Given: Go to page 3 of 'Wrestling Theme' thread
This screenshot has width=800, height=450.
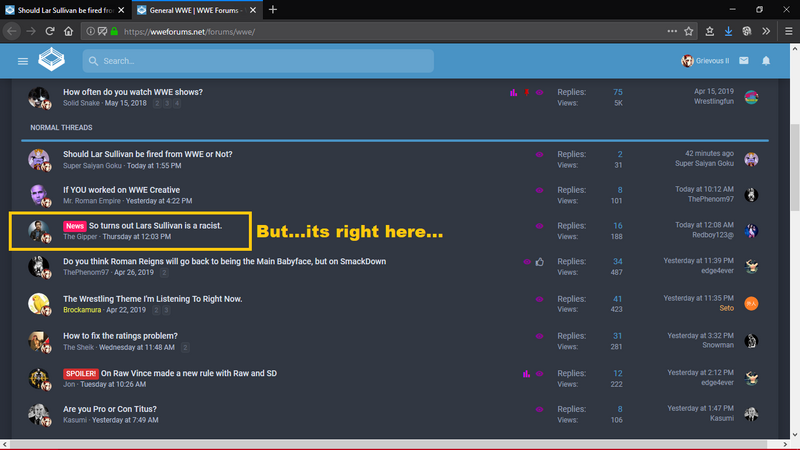Looking at the screenshot, I should pos(166,310).
